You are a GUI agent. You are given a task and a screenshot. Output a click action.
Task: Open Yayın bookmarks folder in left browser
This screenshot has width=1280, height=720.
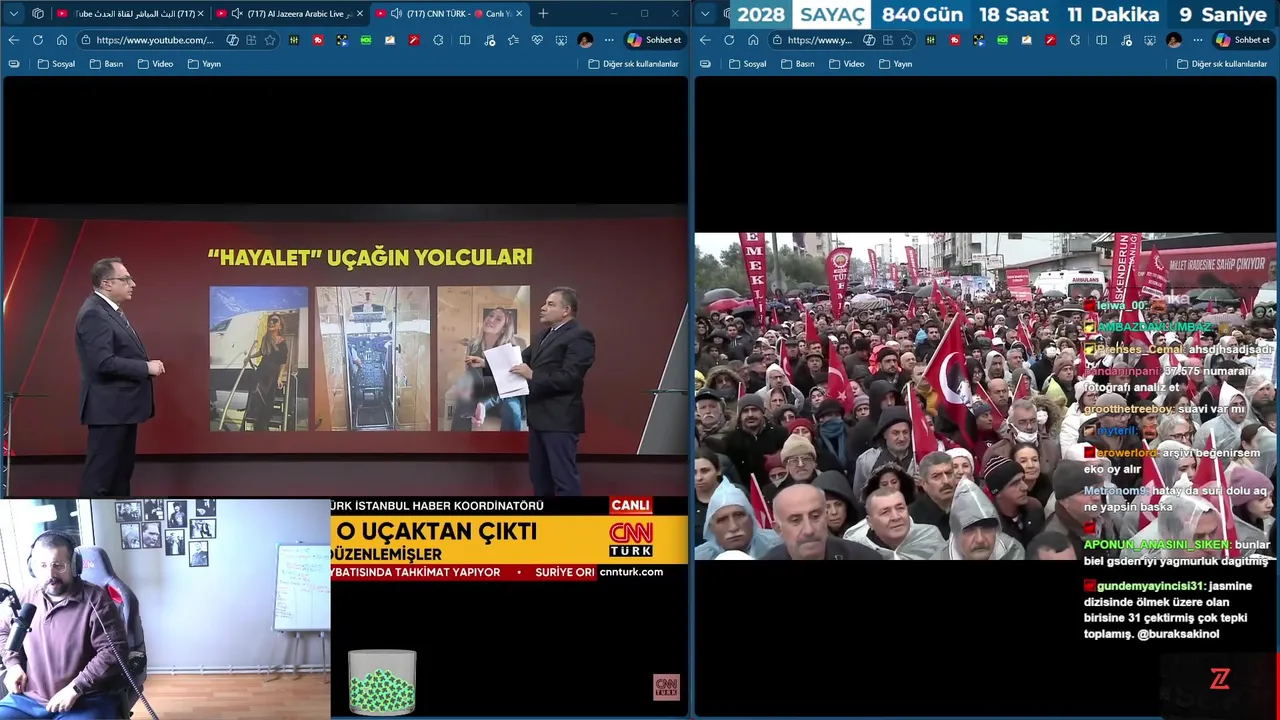coord(204,64)
